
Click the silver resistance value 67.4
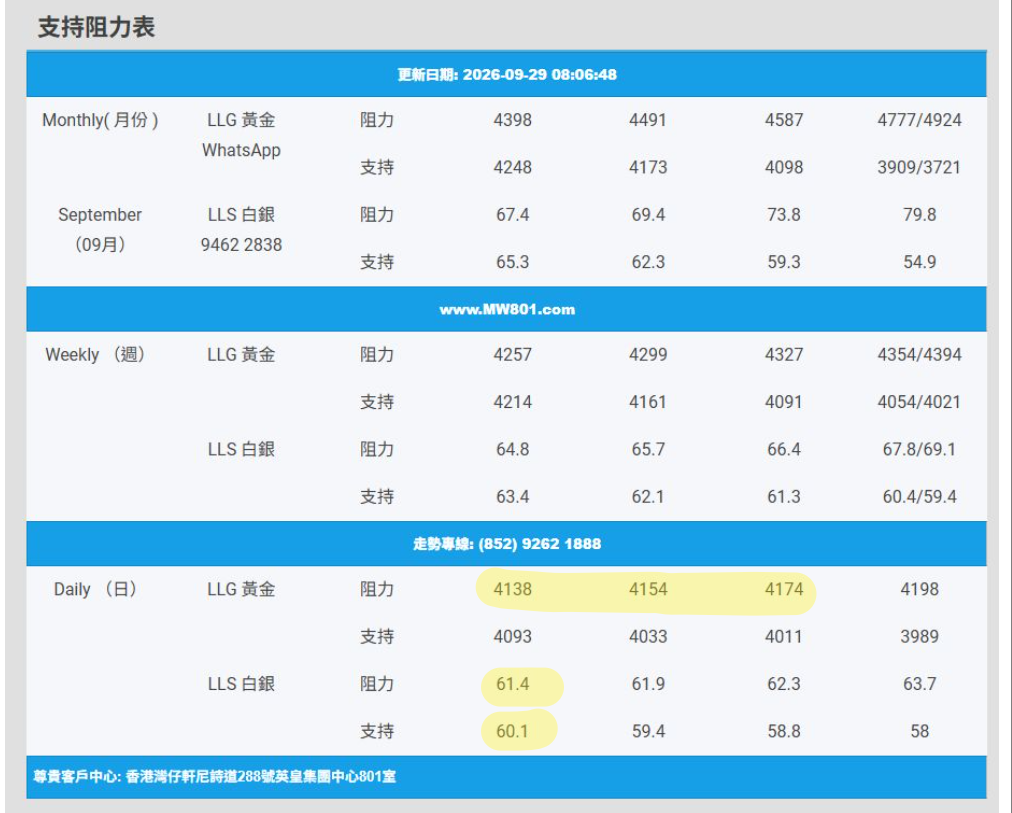pos(512,215)
